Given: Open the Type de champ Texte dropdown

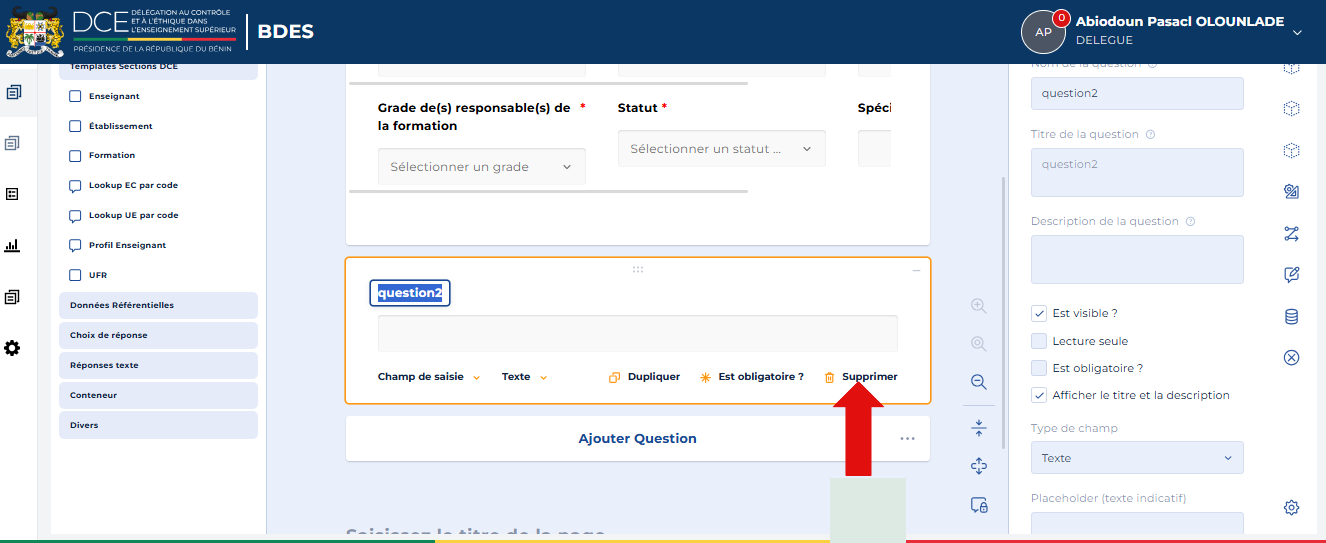Looking at the screenshot, I should pos(1137,458).
